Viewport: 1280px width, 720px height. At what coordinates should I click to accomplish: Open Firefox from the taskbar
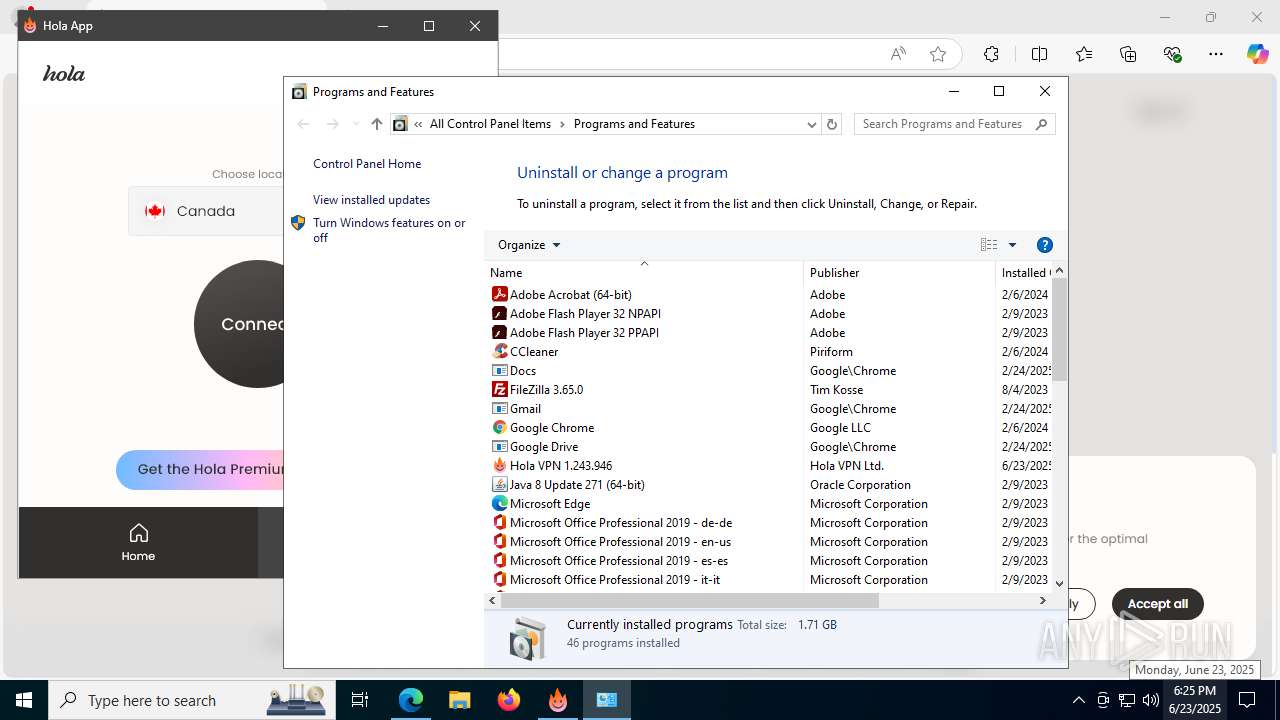[x=508, y=700]
